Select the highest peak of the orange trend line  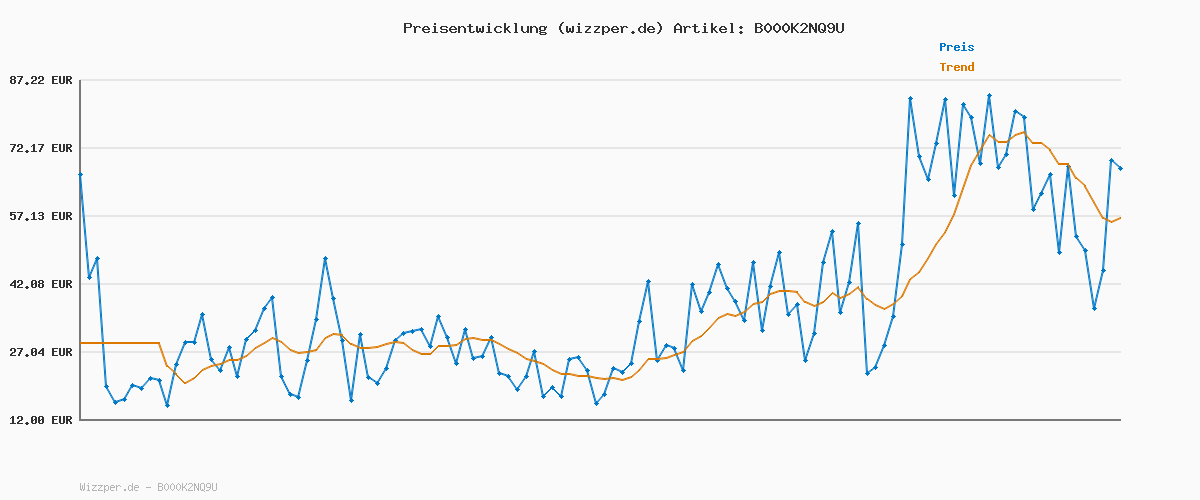tap(1023, 132)
